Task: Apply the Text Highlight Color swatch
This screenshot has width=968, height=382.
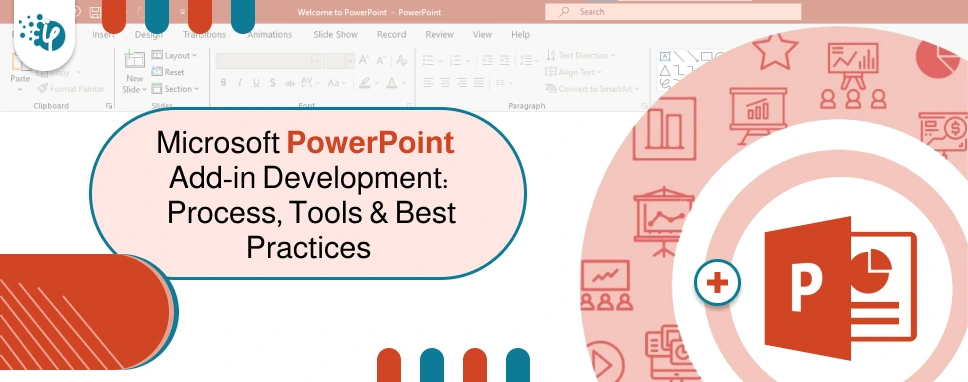Action: pos(364,83)
